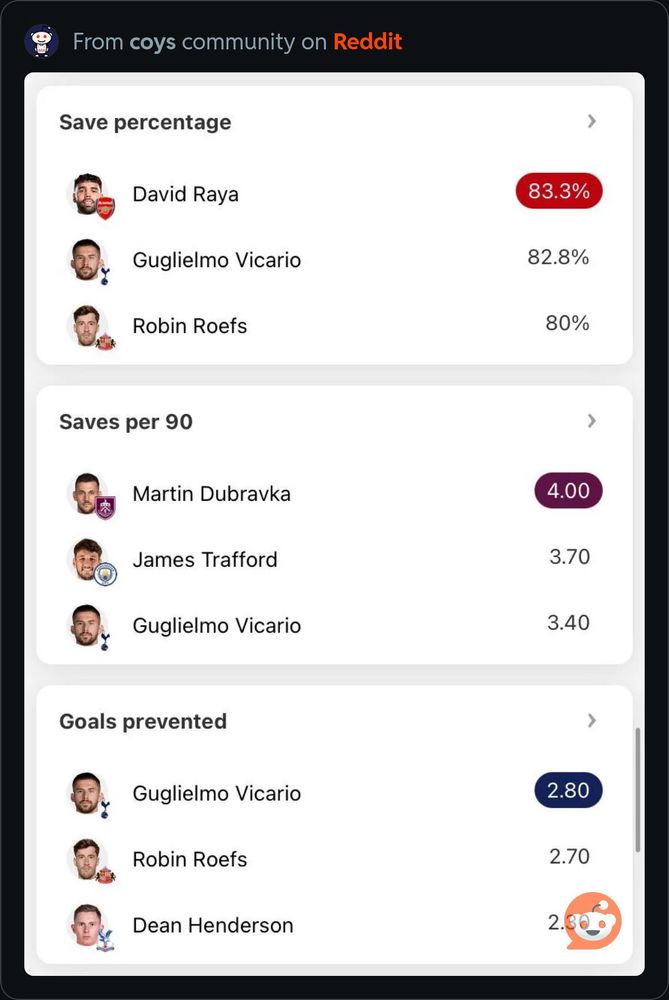
Task: Open the orange Reddit chat bubble icon
Action: tap(593, 920)
